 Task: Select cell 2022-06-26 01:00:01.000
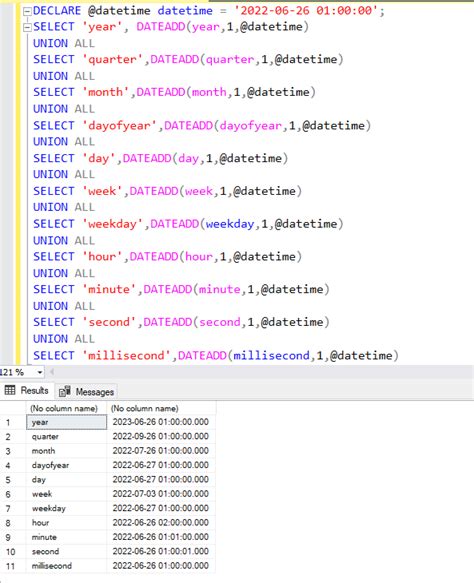(x=161, y=551)
